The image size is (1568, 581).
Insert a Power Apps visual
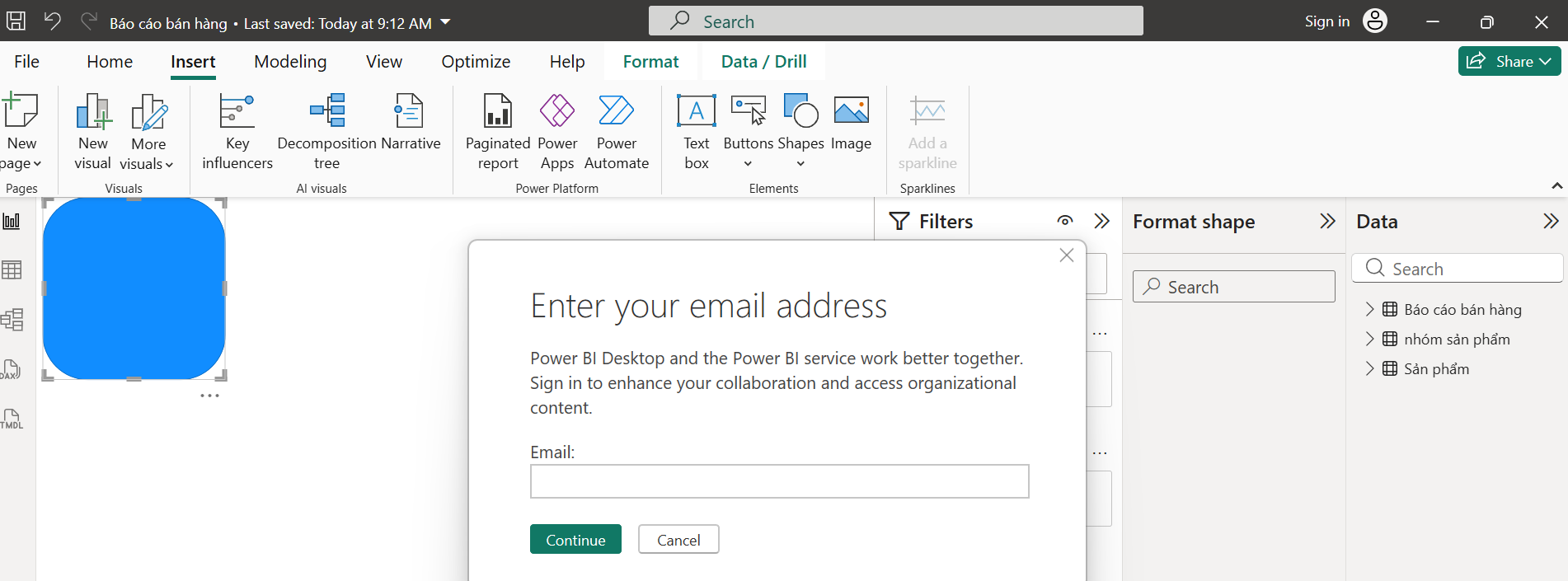[x=557, y=132]
